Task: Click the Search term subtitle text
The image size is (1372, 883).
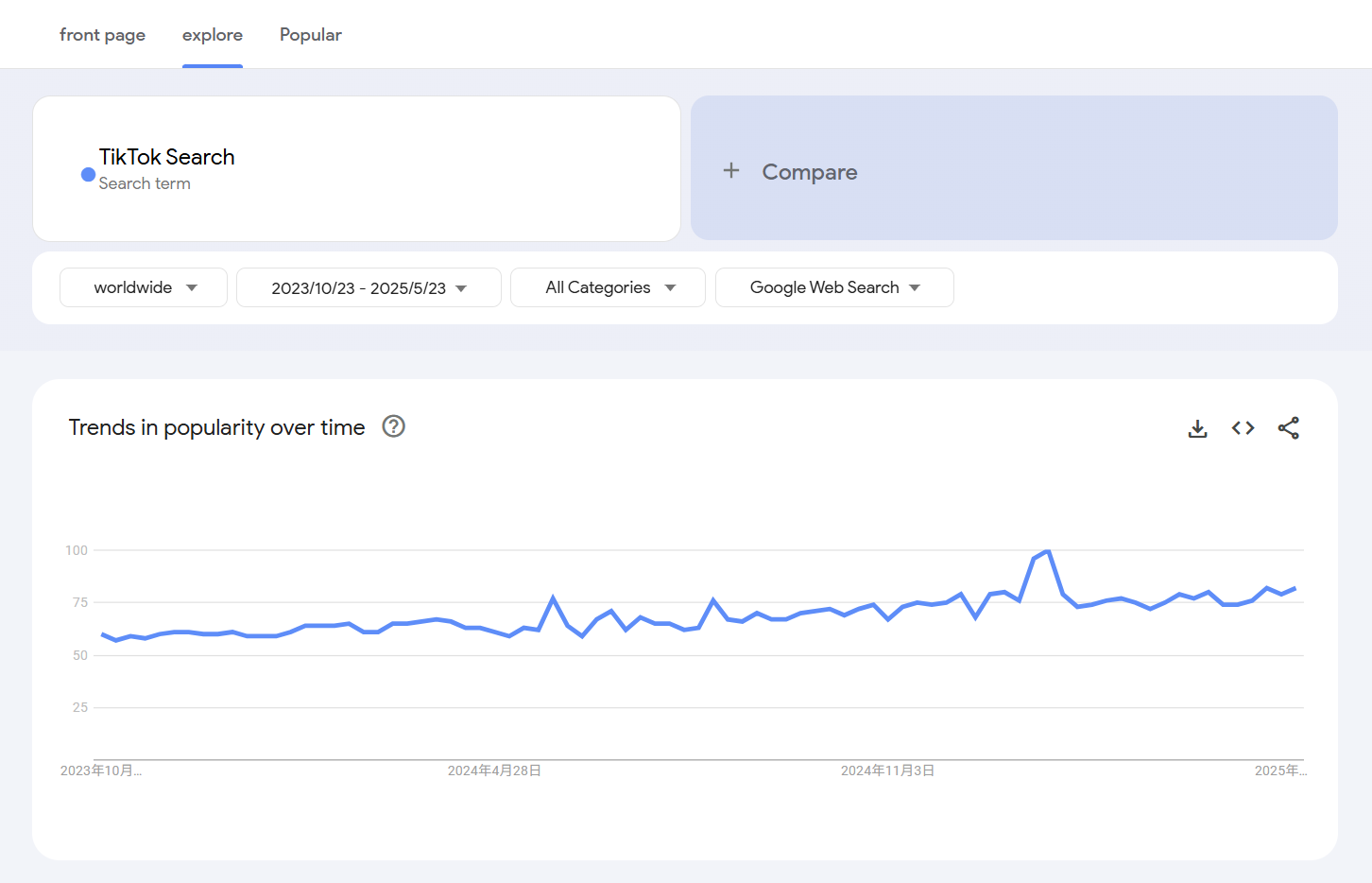Action: pos(145,183)
